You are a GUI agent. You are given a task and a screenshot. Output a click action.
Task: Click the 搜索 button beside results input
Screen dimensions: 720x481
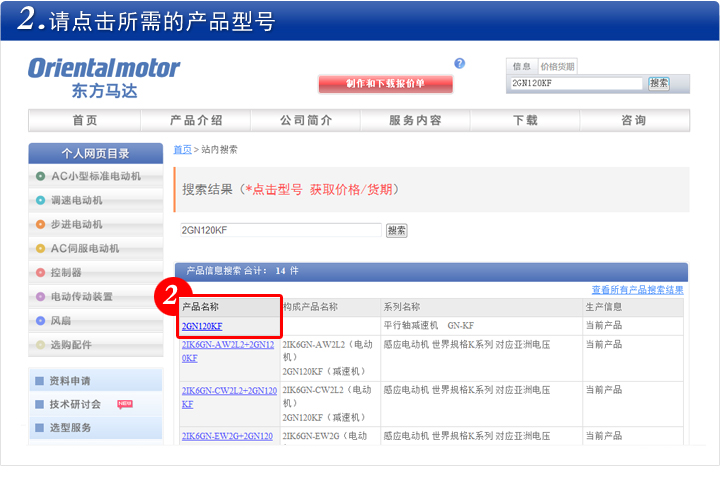[396, 230]
